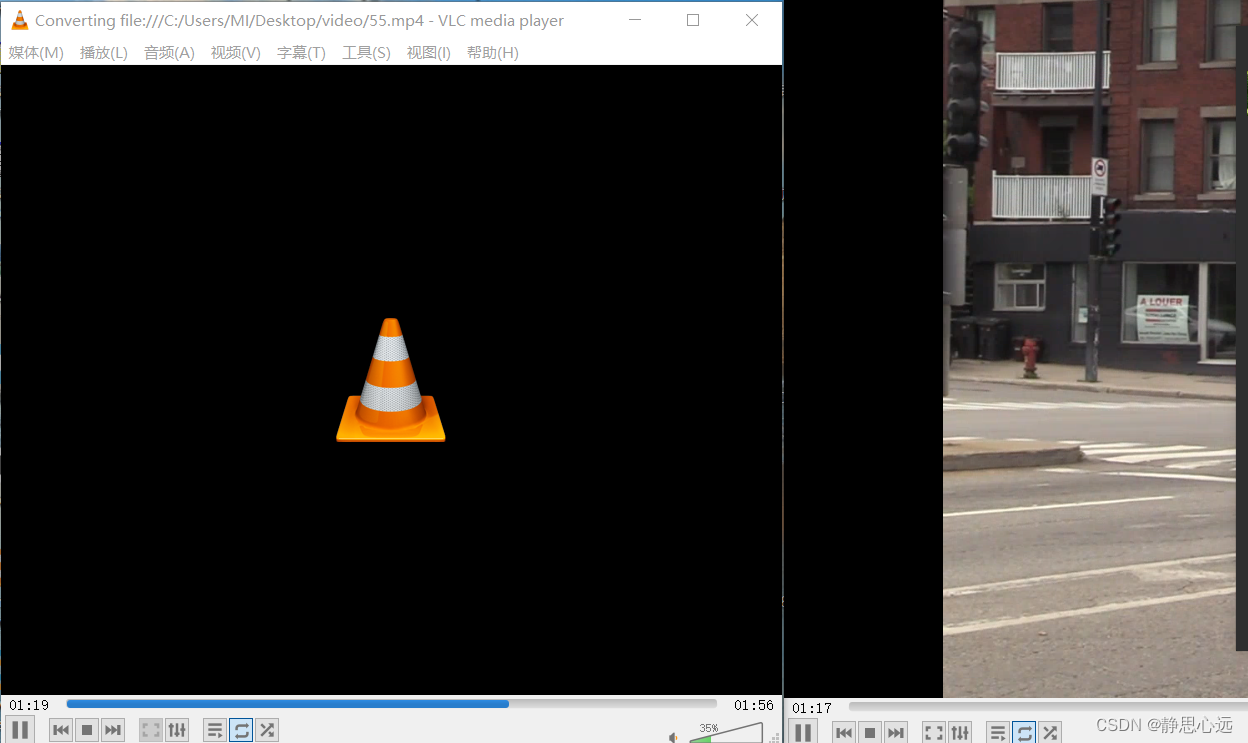Click the elapsed time 01:17

coord(812,708)
